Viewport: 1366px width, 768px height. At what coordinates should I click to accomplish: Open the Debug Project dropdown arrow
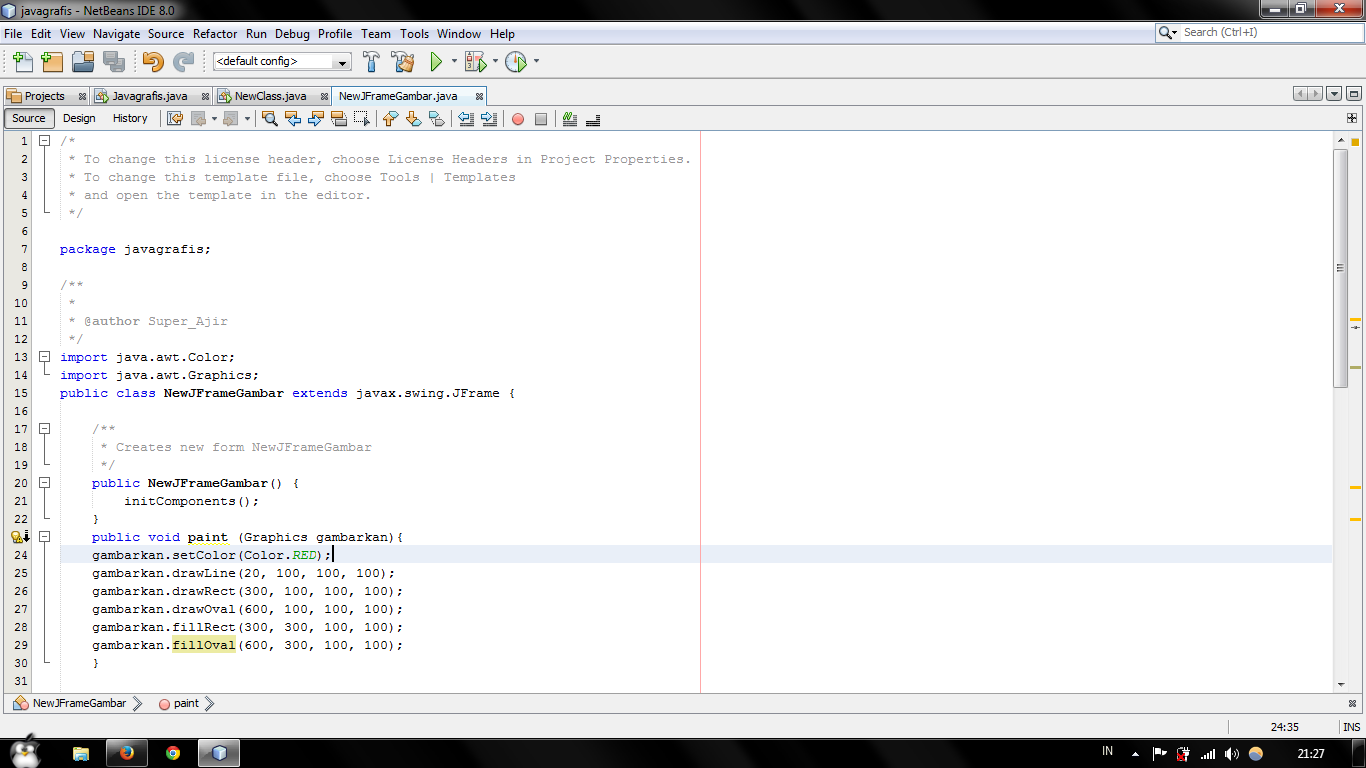(495, 62)
